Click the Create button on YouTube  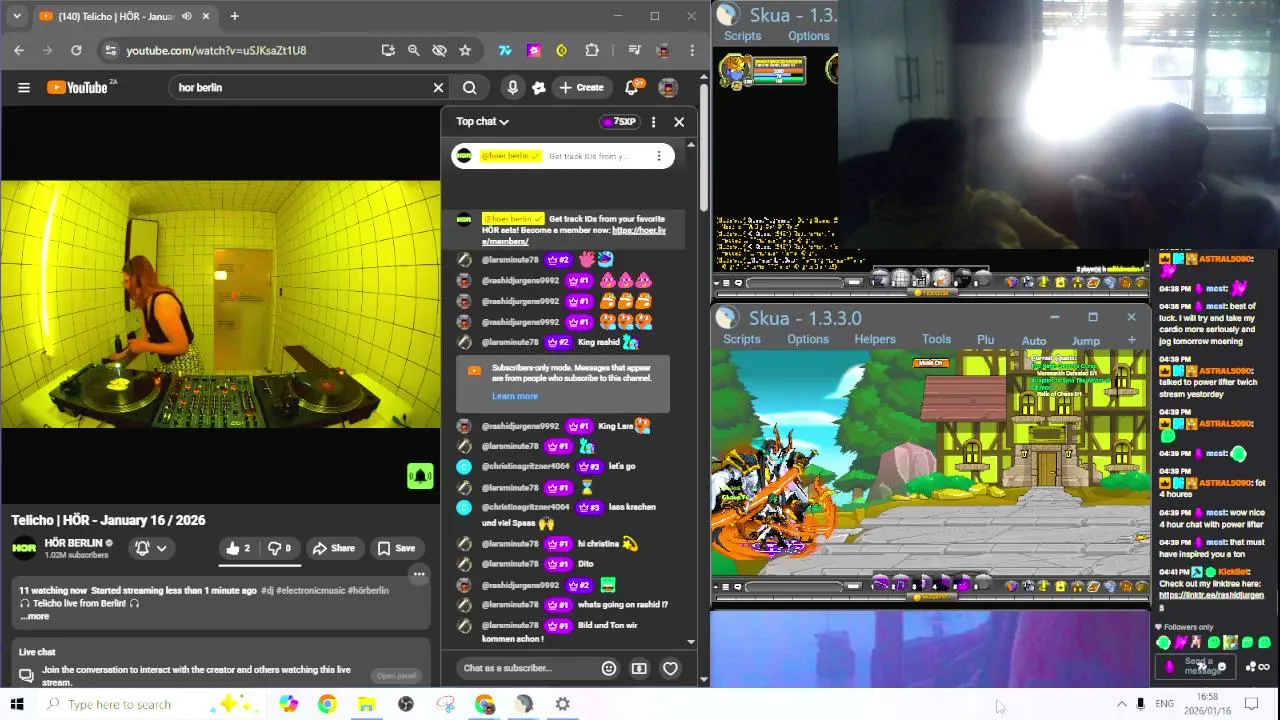(x=581, y=87)
